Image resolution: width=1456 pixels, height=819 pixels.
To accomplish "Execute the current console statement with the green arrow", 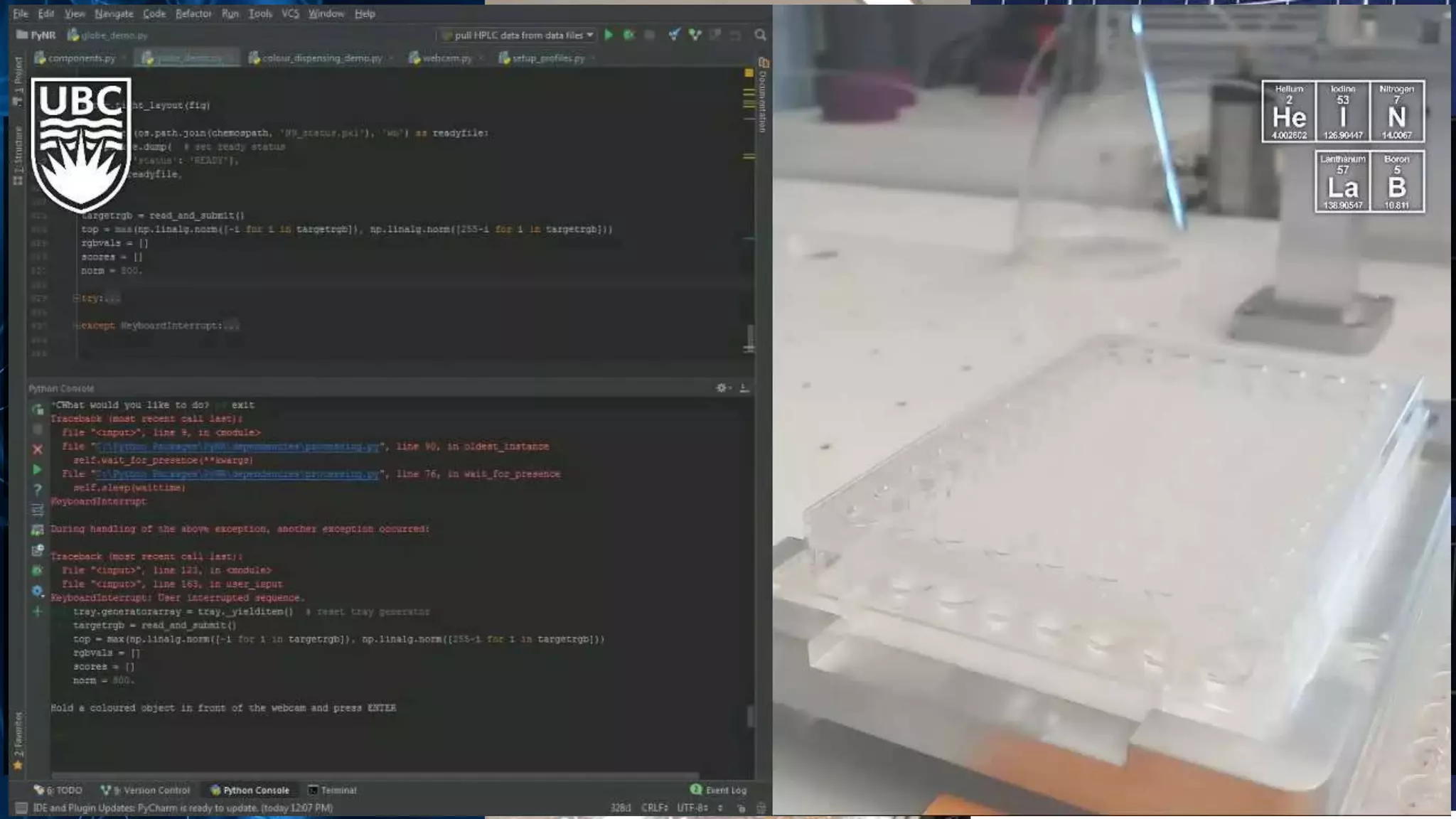I will 38,470.
